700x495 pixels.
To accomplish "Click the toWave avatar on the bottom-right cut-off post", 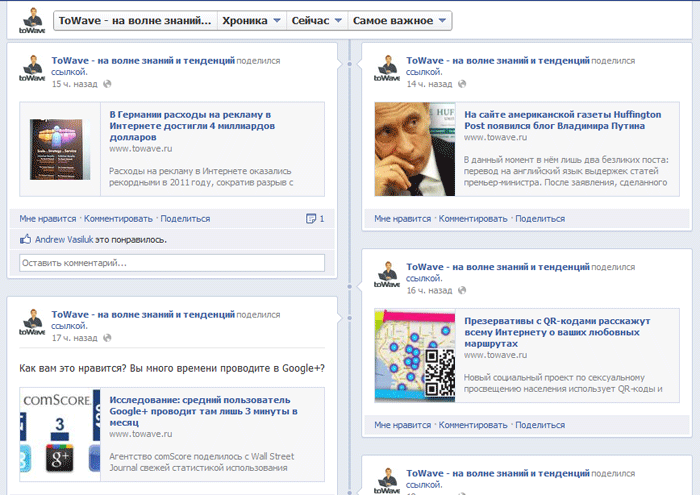I will [x=387, y=481].
